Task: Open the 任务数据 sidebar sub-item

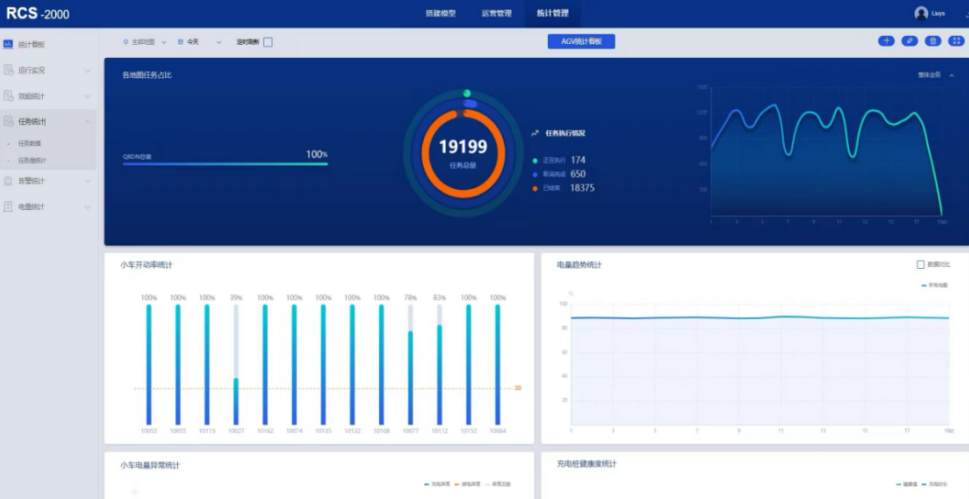Action: [x=30, y=144]
